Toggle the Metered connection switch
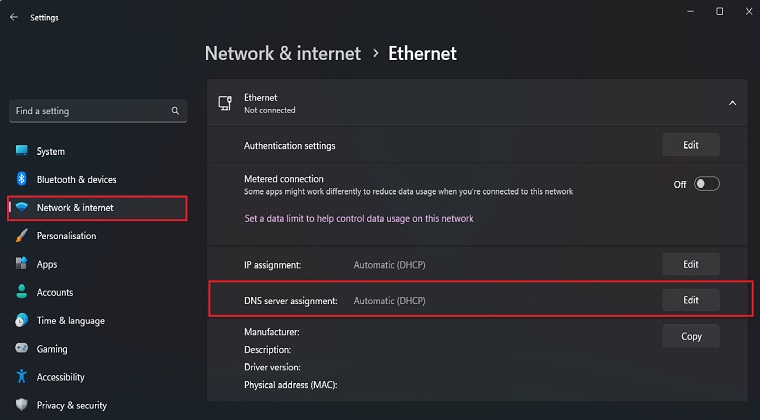The width and height of the screenshot is (760, 420). click(706, 184)
